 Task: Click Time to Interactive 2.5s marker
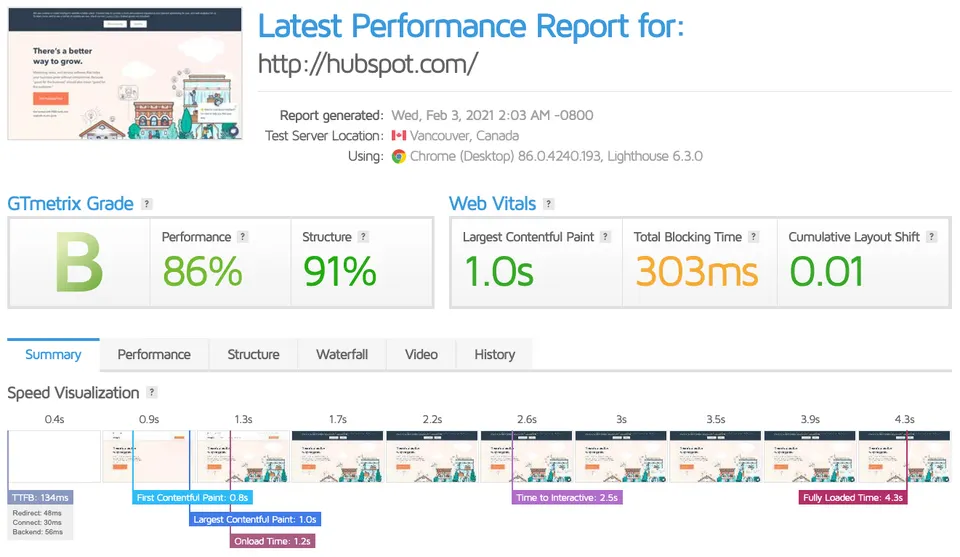[567, 498]
